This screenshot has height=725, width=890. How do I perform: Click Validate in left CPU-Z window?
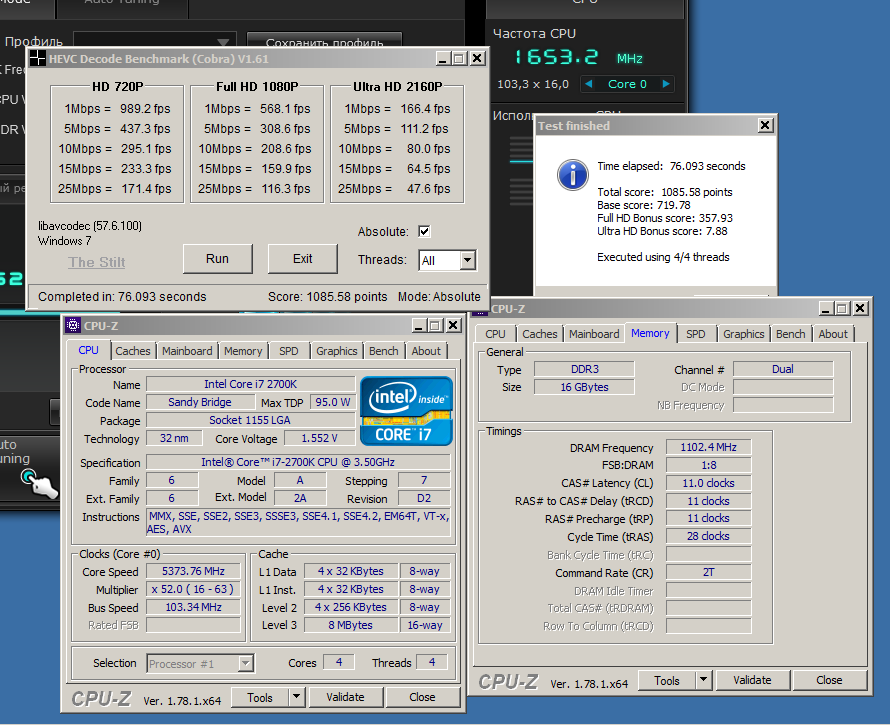345,697
